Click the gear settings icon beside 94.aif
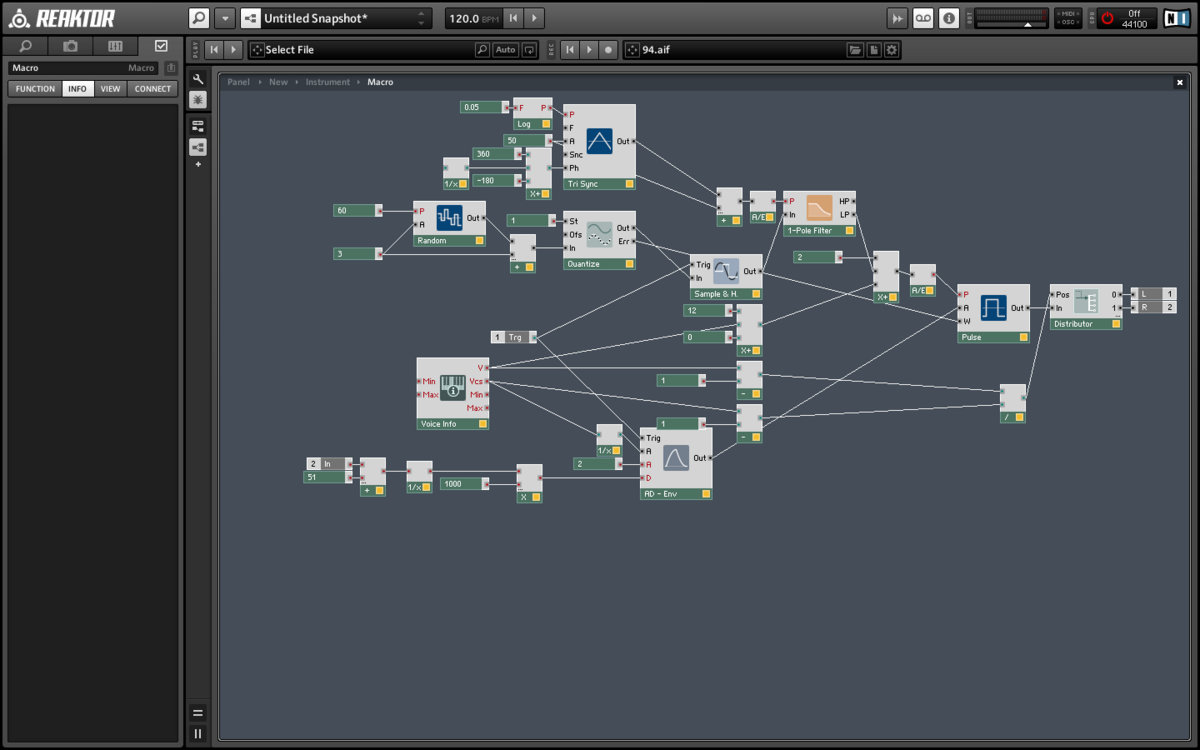Viewport: 1200px width, 750px height. click(892, 50)
